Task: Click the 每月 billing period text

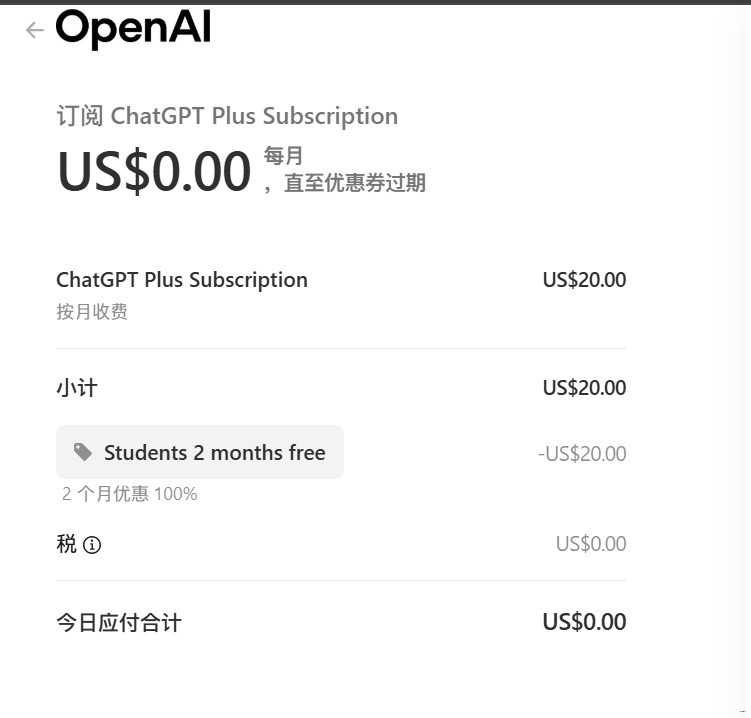Action: (283, 156)
